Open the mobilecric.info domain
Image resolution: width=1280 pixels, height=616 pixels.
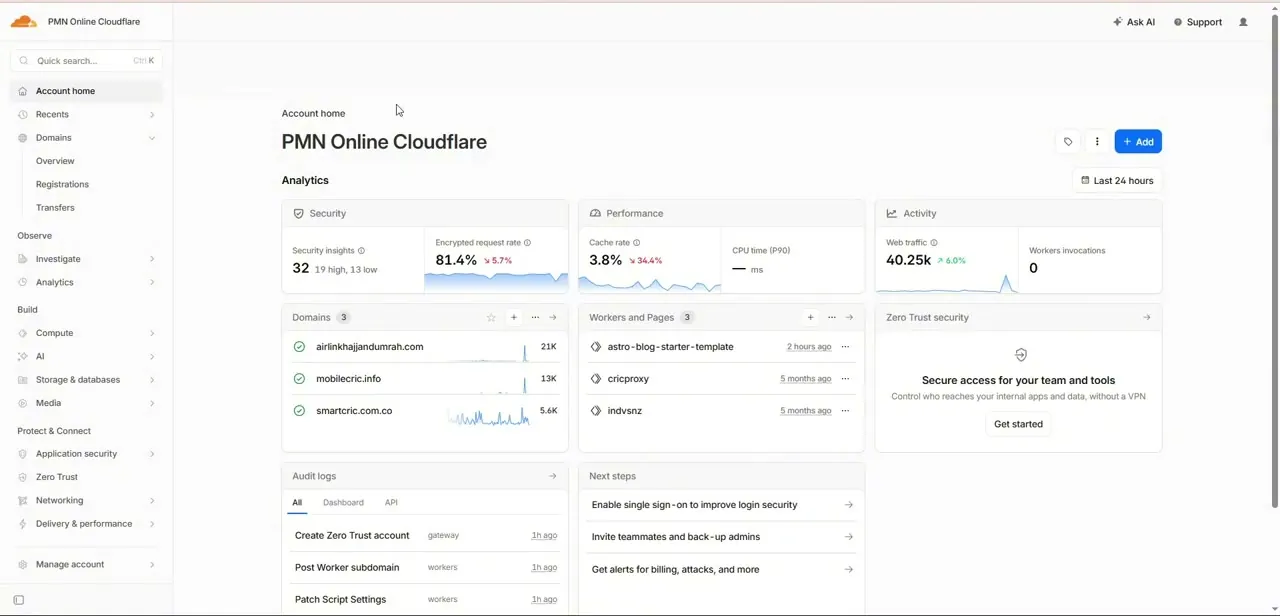pos(348,379)
